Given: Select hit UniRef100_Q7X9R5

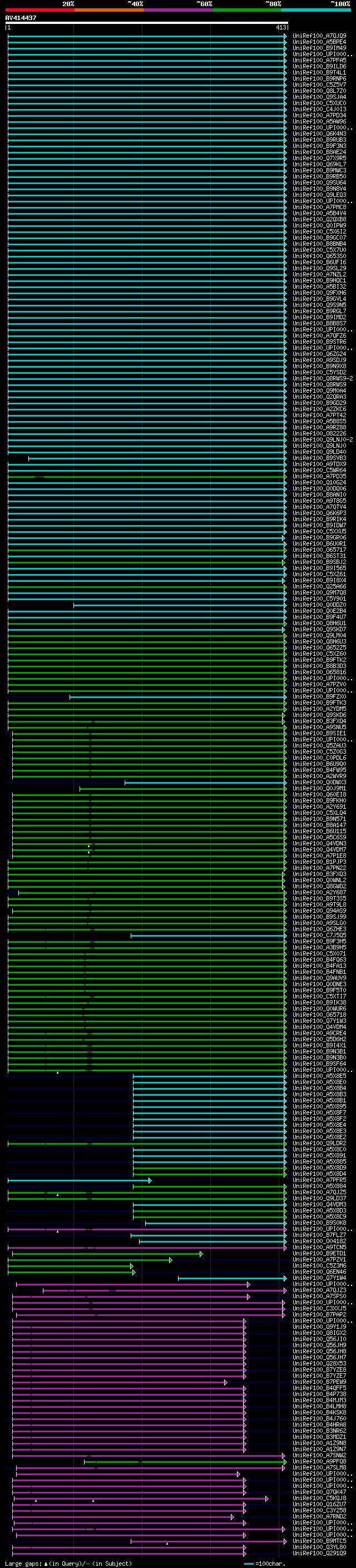Looking at the screenshot, I should 319,159.
